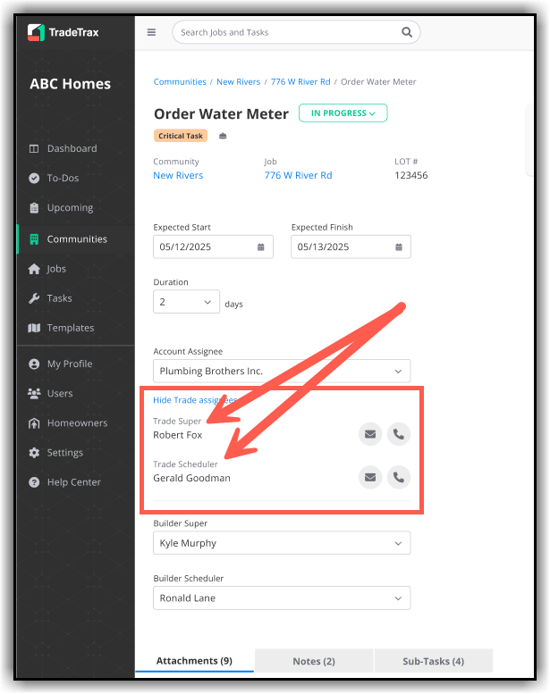The height and width of the screenshot is (694, 550).
Task: Switch to the Notes (2) tab
Action: pos(314,661)
